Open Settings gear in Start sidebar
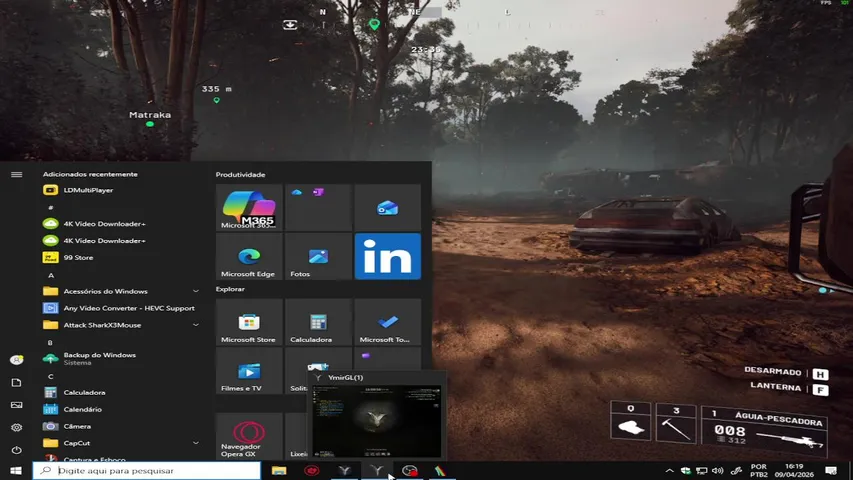 [16, 428]
